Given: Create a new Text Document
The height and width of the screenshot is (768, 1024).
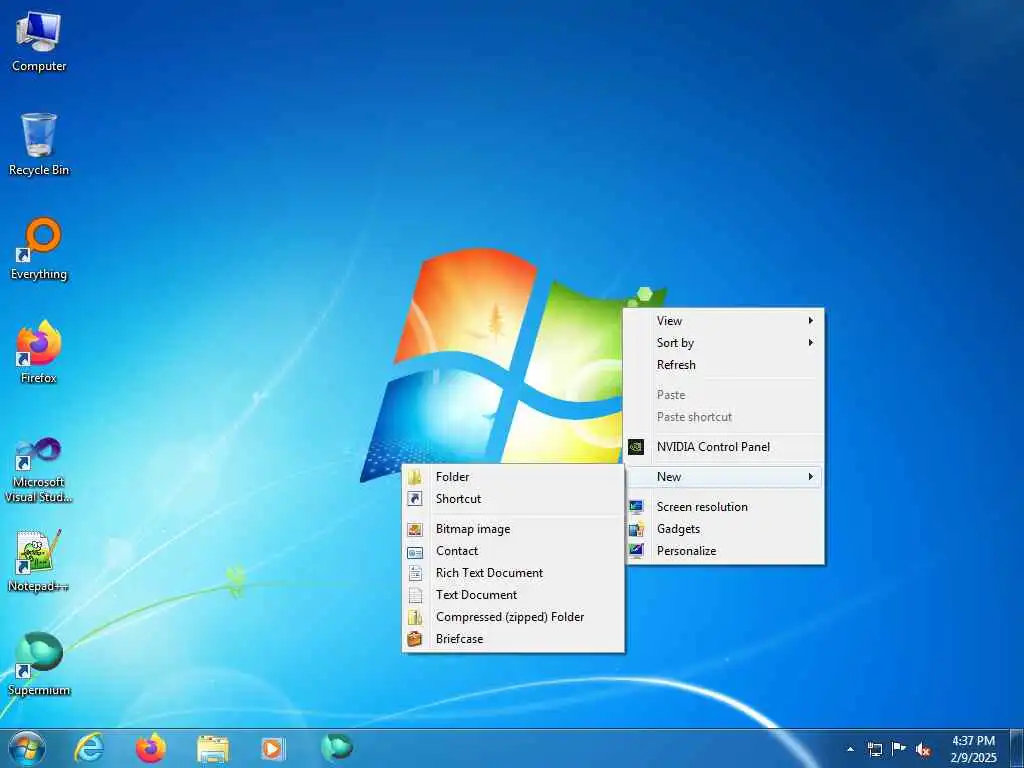Looking at the screenshot, I should click(513, 595).
